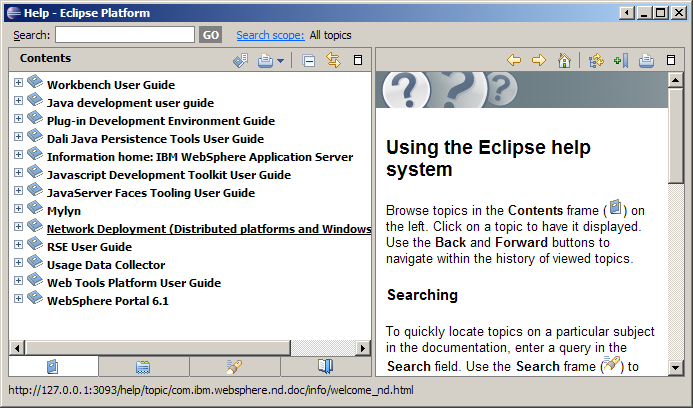Go Forward in topic history

(x=539, y=60)
